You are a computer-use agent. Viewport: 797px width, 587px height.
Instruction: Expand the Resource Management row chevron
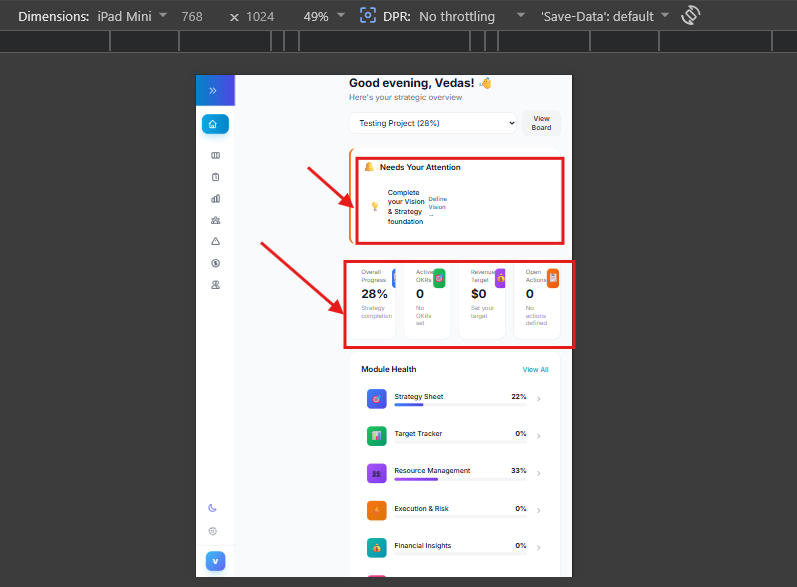pos(539,473)
